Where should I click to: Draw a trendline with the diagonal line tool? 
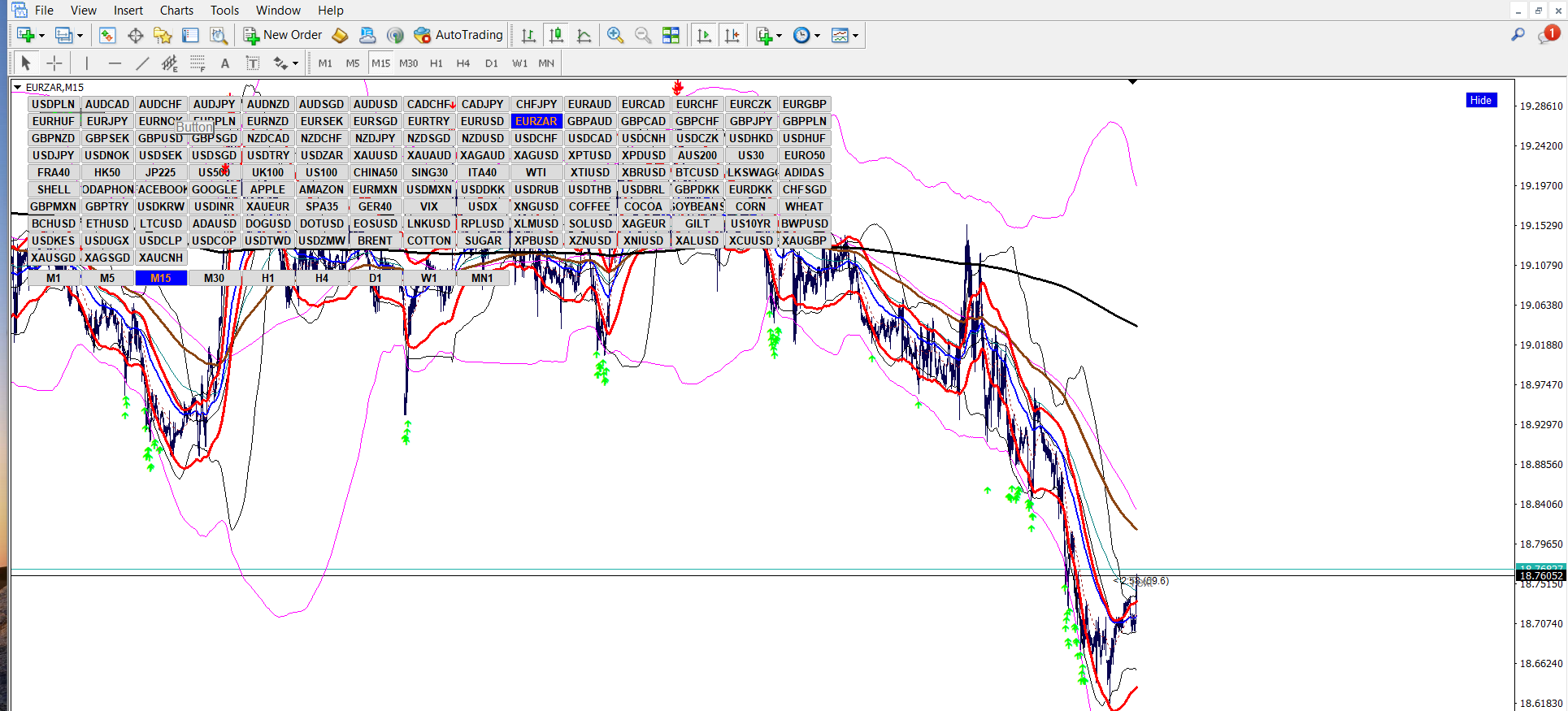tap(142, 63)
